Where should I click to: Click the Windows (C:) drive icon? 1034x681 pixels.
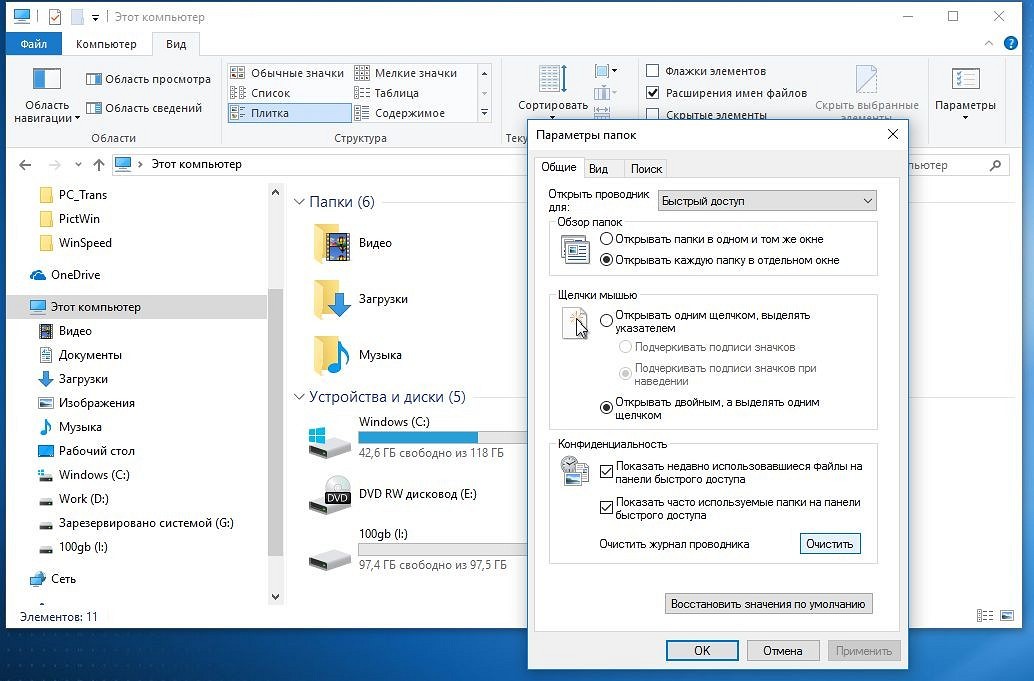coord(330,438)
